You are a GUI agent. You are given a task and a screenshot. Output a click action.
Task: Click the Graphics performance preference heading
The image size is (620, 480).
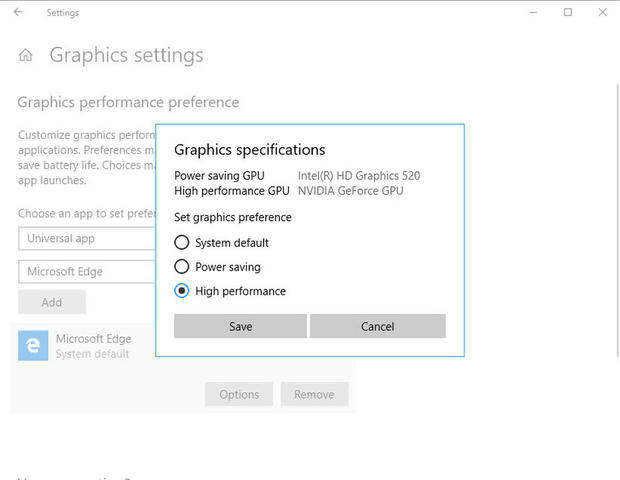click(128, 102)
